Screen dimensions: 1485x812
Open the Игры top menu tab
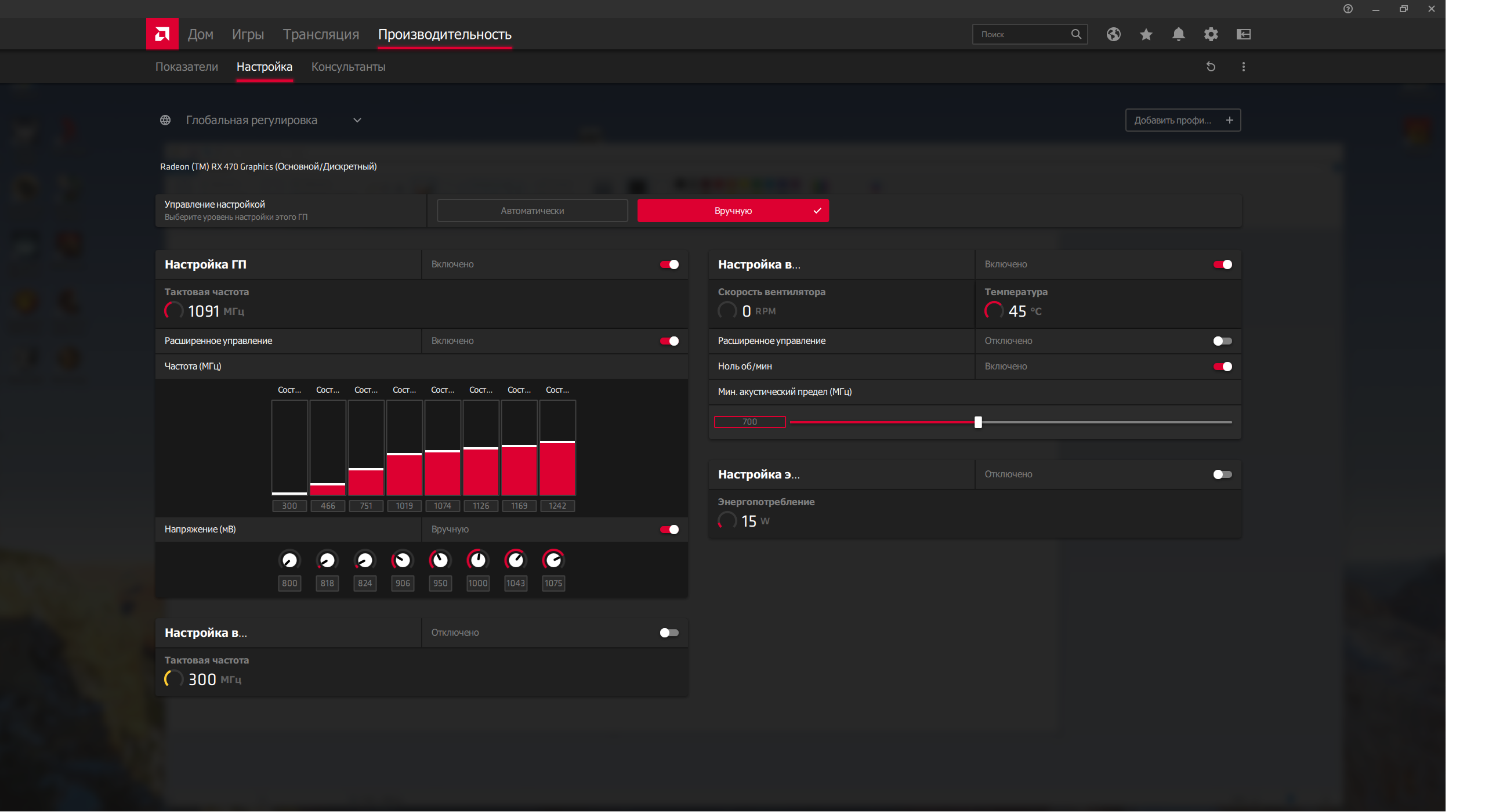(x=248, y=34)
